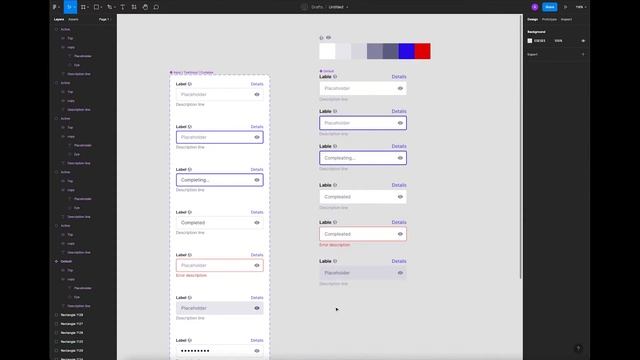Switch to the Assets tab
This screenshot has height=360, width=640.
tap(73, 19)
